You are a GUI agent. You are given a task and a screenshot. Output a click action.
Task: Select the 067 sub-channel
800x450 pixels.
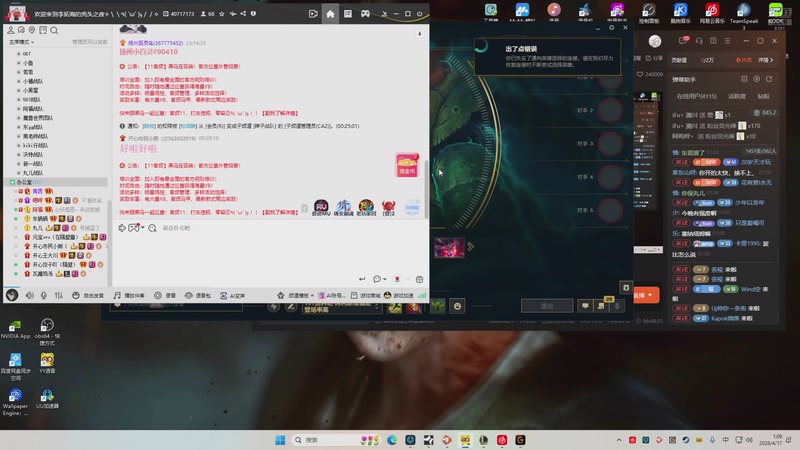27,54
